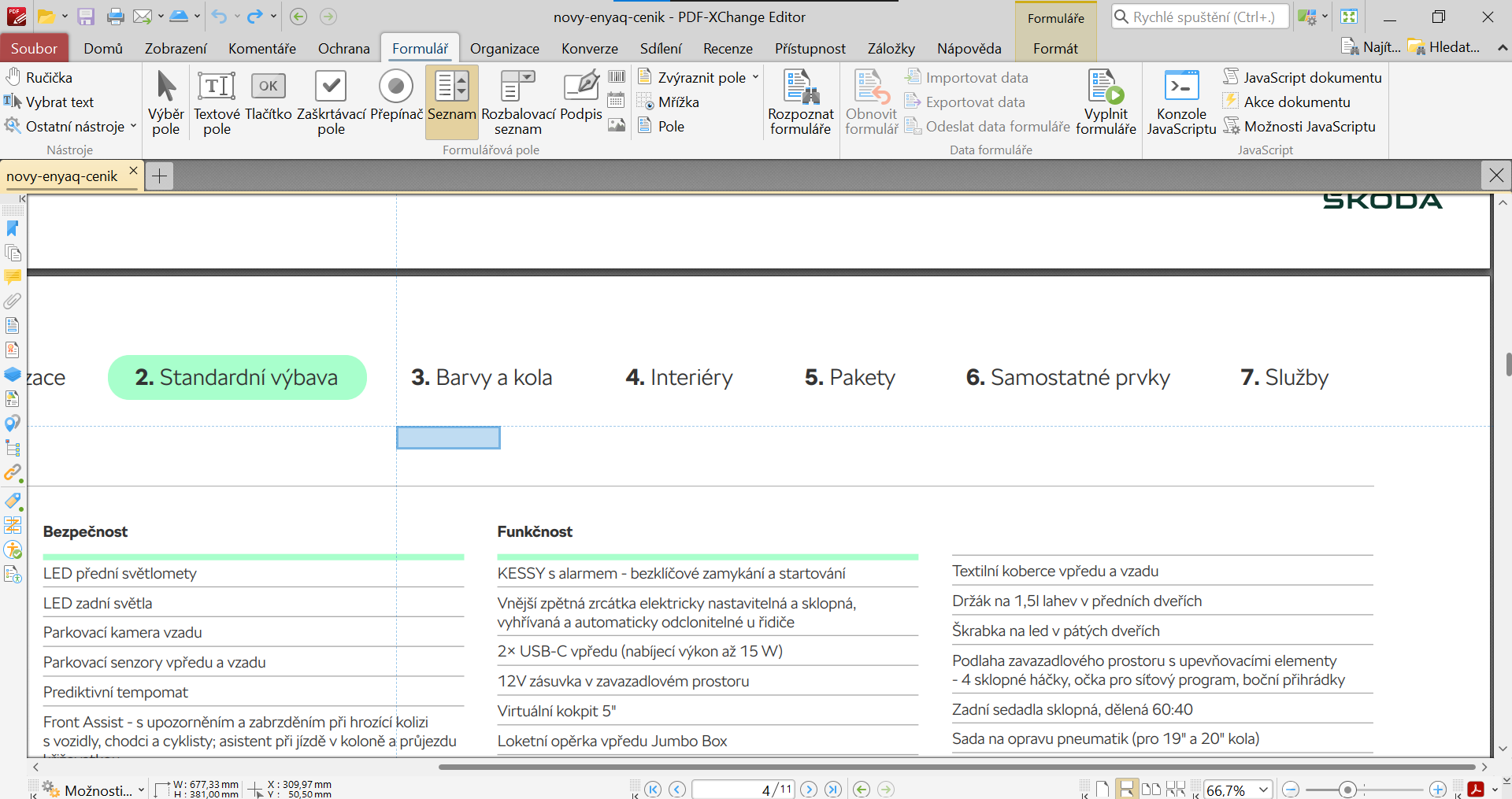Click Najít find button
This screenshot has width=1512, height=799.
click(1371, 47)
